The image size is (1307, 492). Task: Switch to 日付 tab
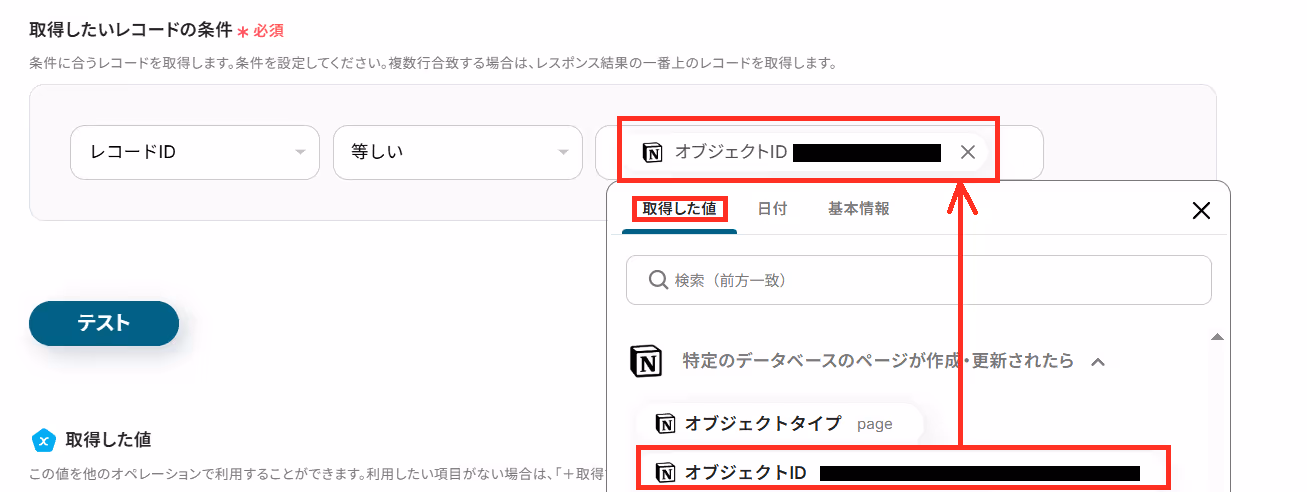[x=772, y=209]
